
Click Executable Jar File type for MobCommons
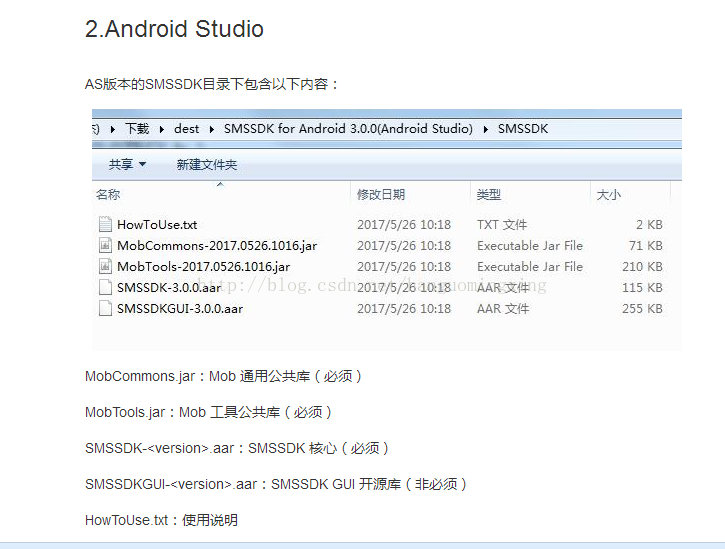point(530,246)
